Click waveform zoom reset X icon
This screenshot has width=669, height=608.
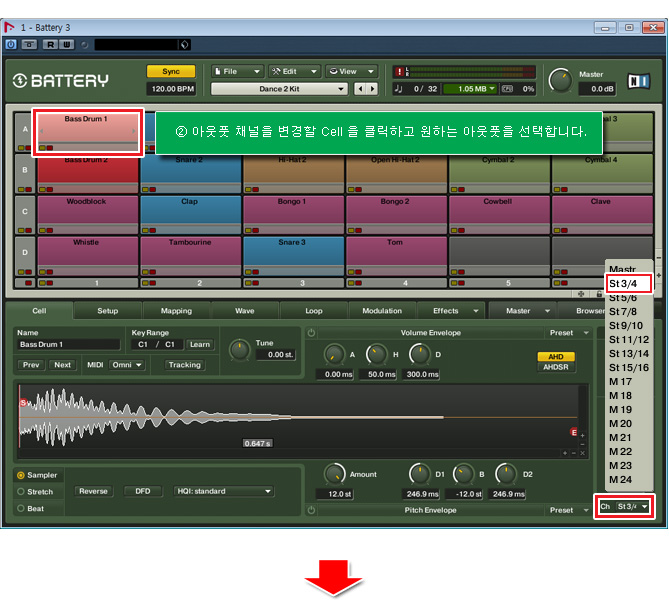pyautogui.click(x=582, y=453)
